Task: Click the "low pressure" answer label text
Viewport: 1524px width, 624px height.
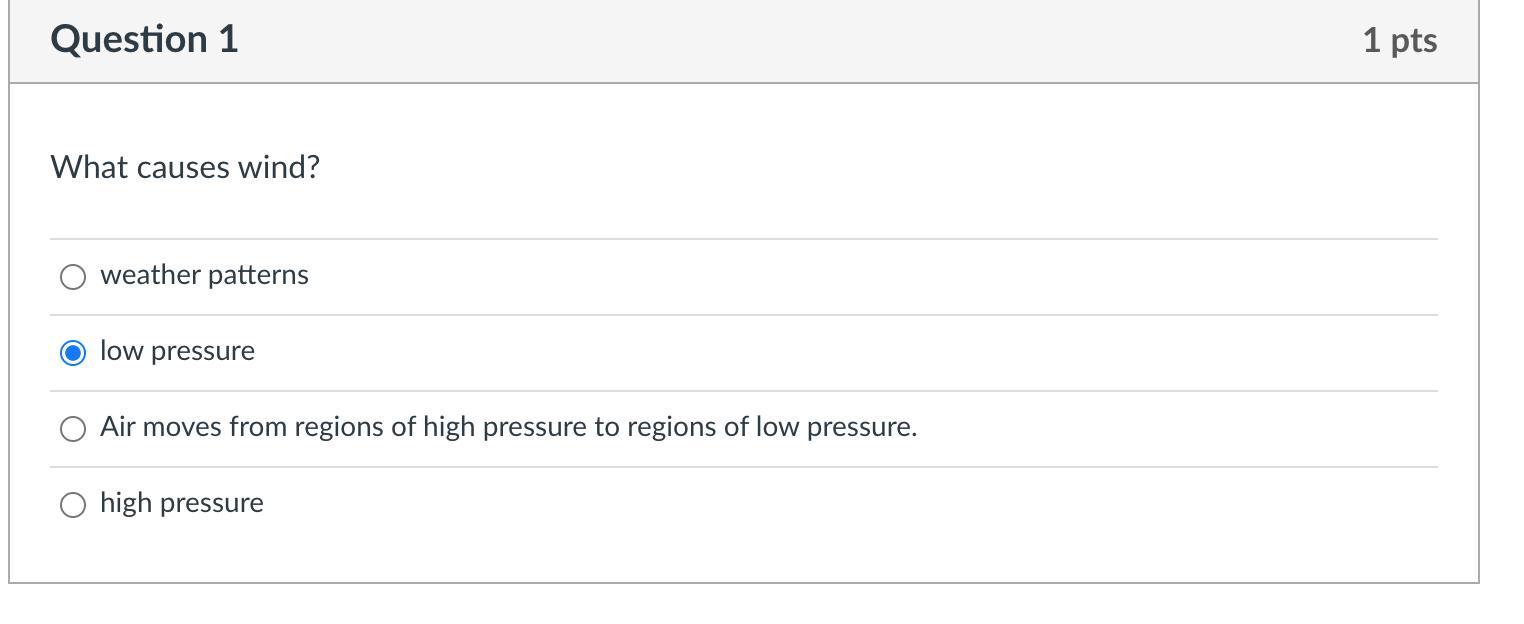Action: 177,351
